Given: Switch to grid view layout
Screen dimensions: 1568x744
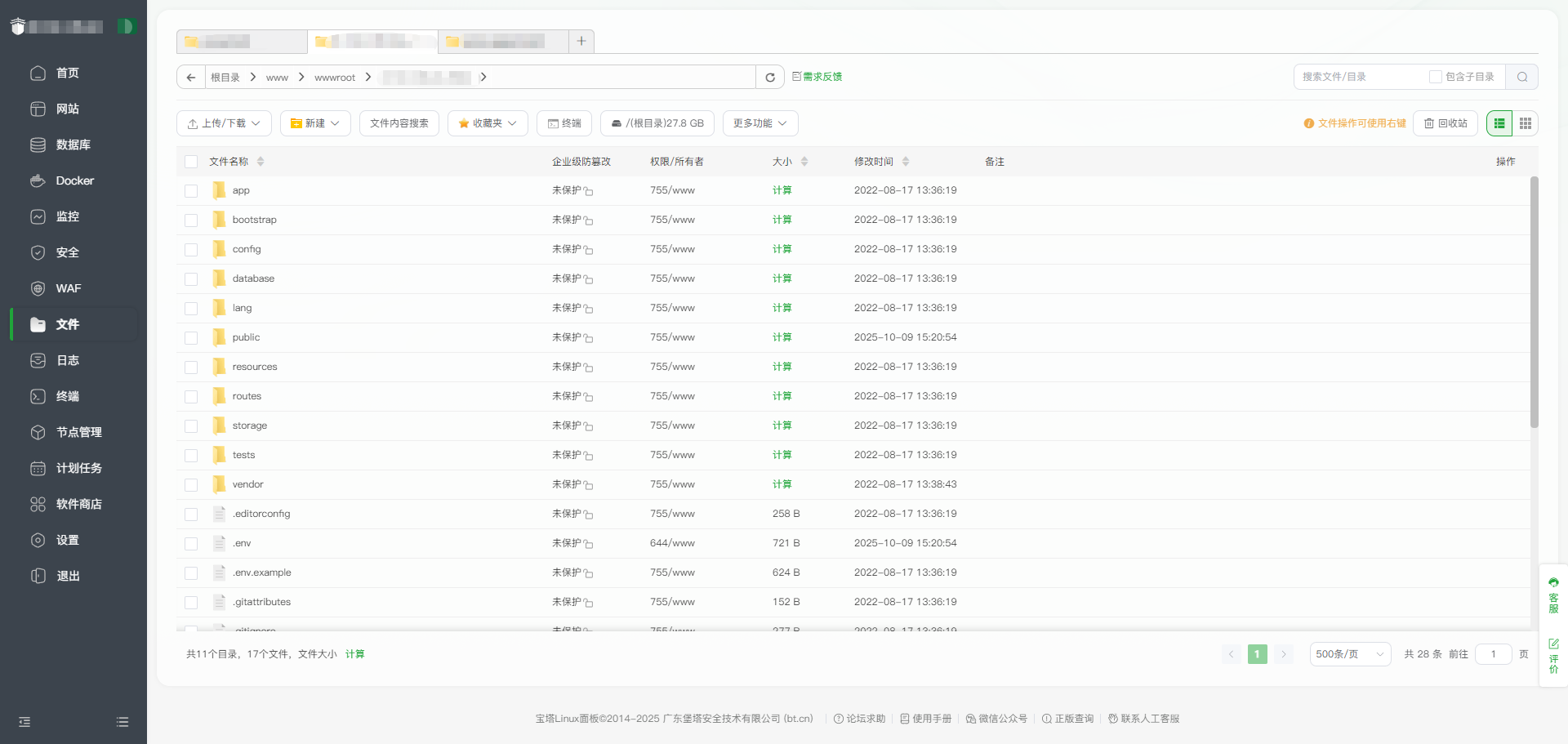Looking at the screenshot, I should point(1525,123).
